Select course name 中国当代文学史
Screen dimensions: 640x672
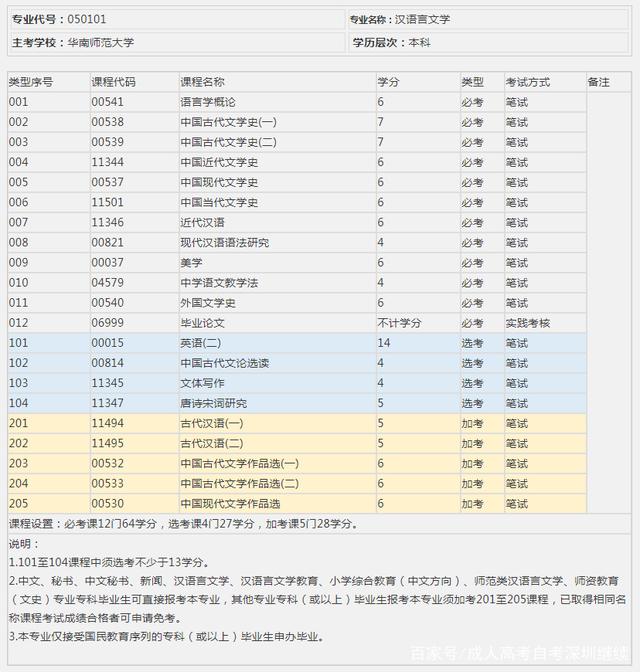pos(219,202)
